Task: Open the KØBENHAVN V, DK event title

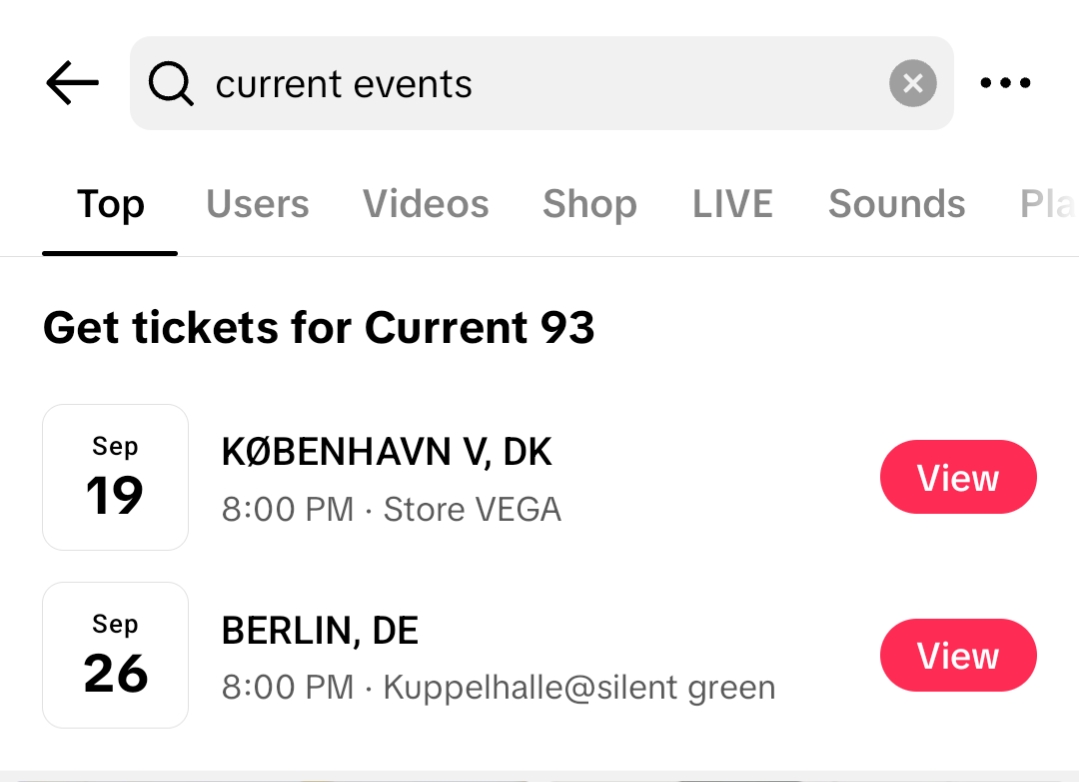Action: 386,453
